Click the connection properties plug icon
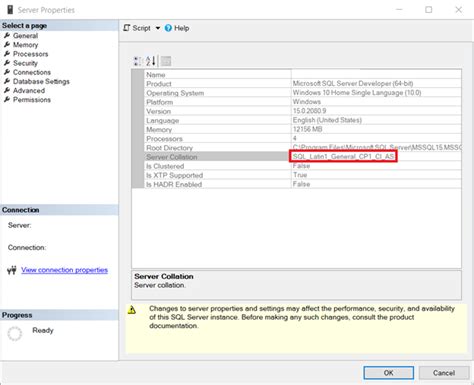This screenshot has width=474, height=385. [12, 270]
